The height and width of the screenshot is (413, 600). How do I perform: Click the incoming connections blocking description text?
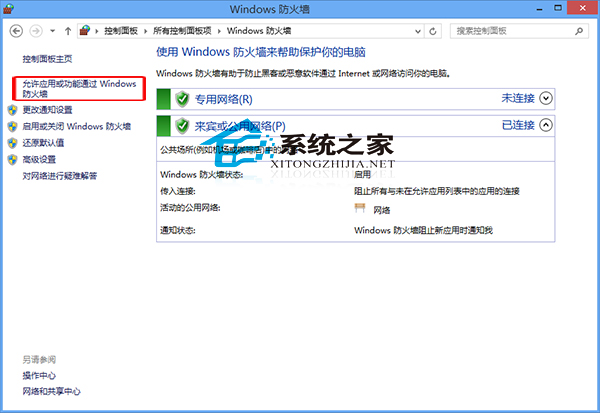pos(437,191)
